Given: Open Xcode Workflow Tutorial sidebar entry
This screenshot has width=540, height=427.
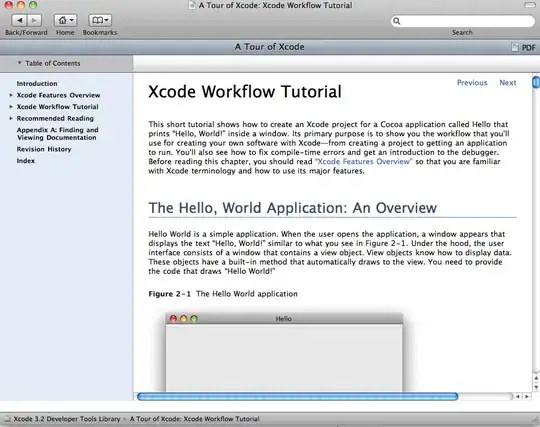Looking at the screenshot, I should point(58,107).
